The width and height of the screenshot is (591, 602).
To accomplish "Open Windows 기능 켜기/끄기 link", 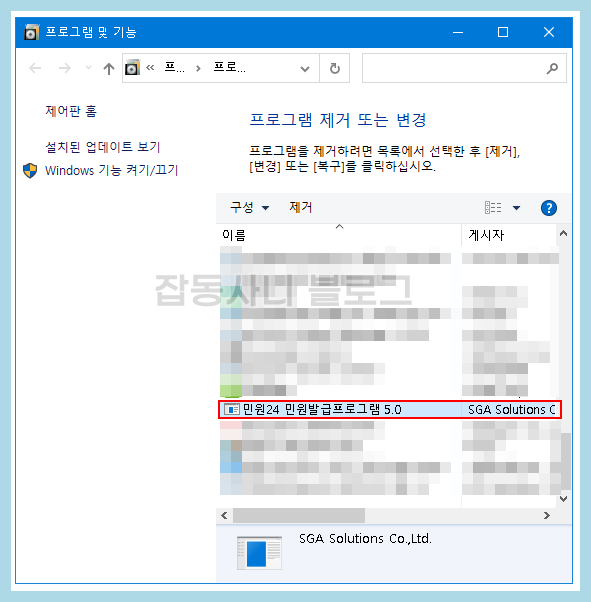I will click(x=112, y=170).
